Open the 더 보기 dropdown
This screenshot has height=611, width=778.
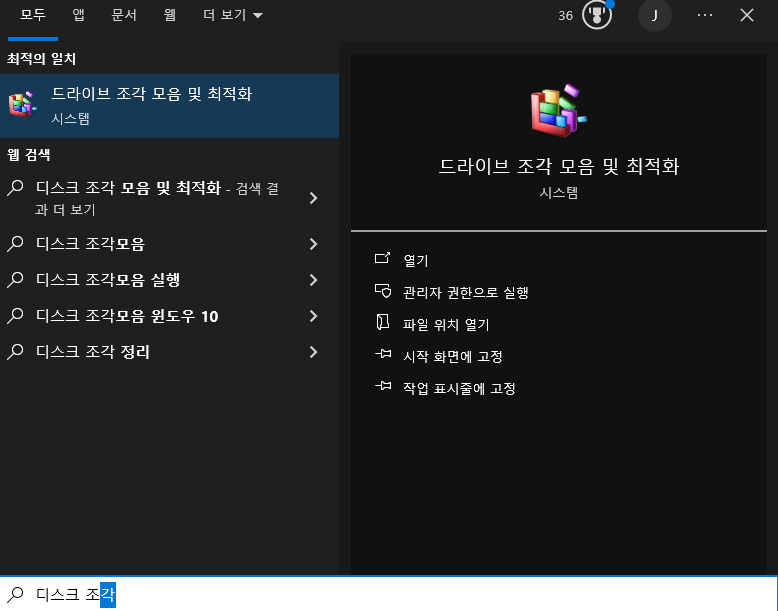[232, 15]
